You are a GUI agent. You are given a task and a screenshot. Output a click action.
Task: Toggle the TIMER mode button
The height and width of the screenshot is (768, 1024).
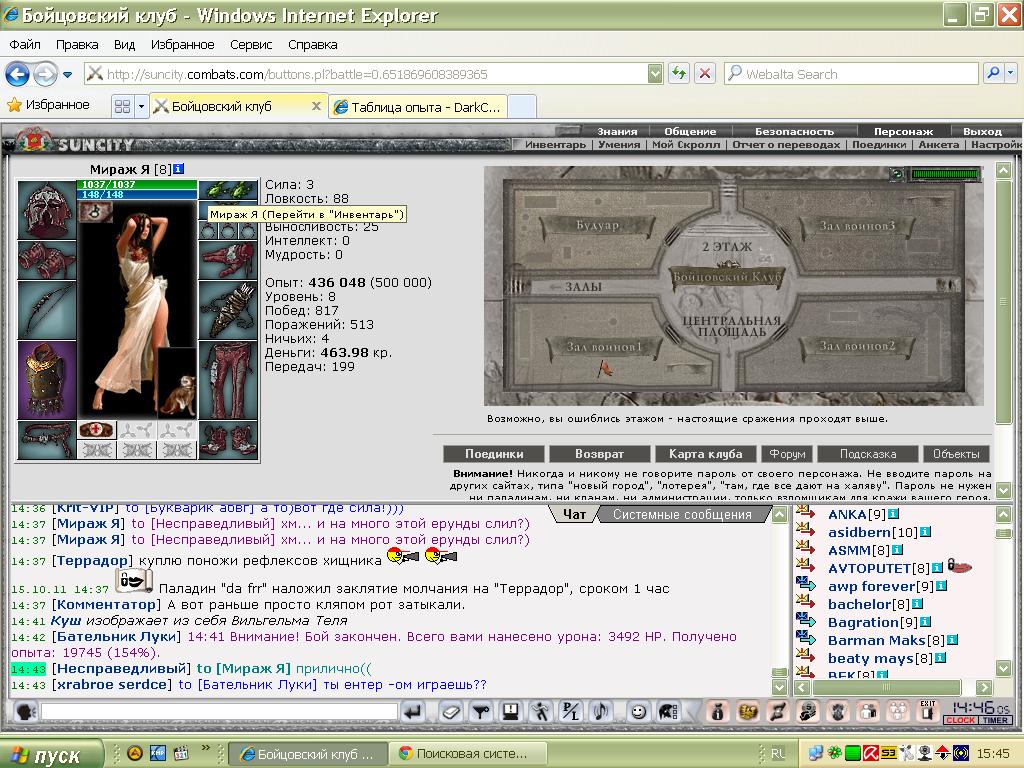[x=995, y=720]
